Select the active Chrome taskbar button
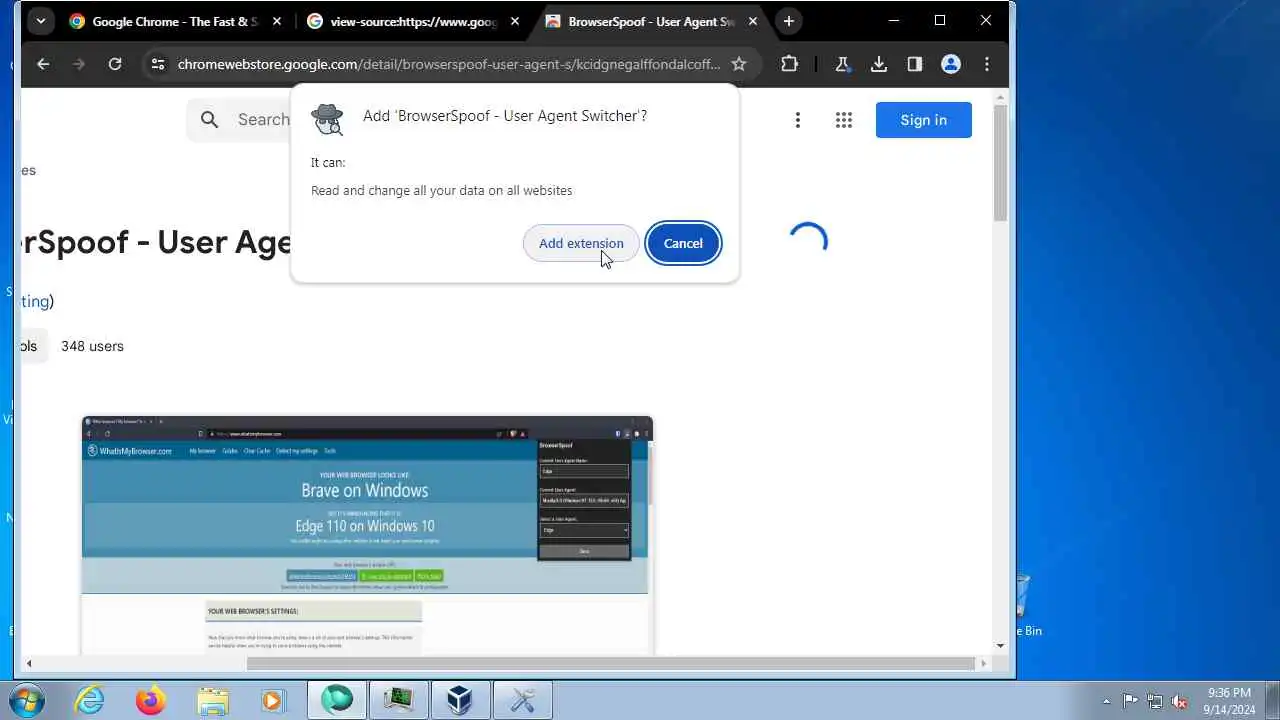The image size is (1280, 720). (337, 700)
